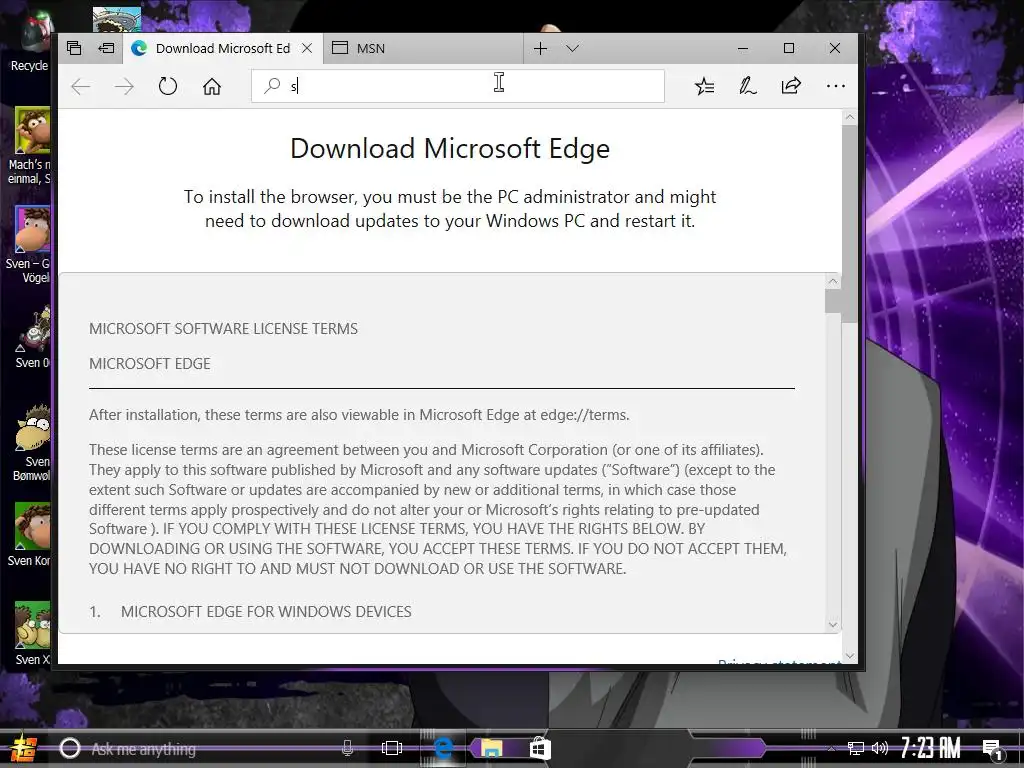The width and height of the screenshot is (1024, 768).
Task: Select Sven Kor desktop shortcut
Action: (30, 534)
